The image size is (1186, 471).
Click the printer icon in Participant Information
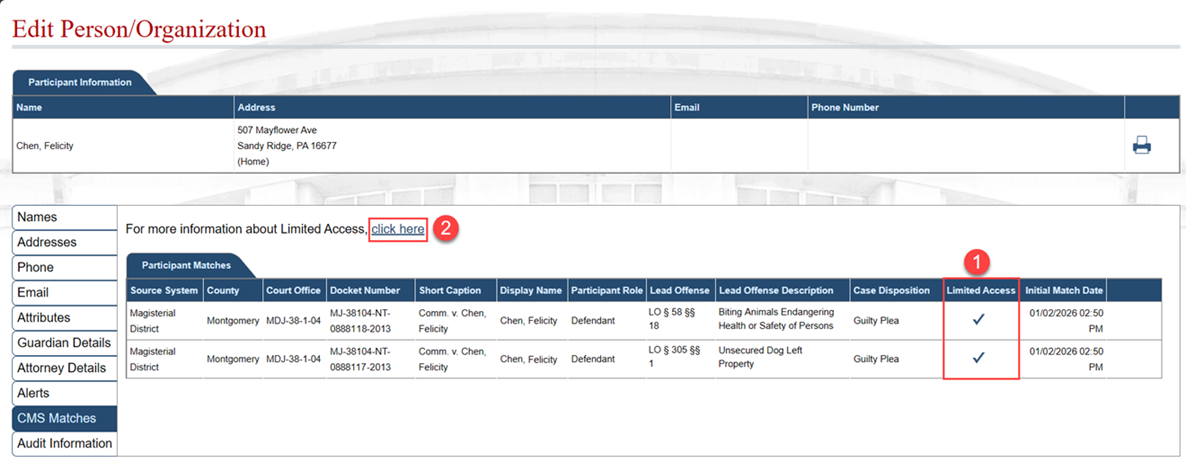(1141, 146)
